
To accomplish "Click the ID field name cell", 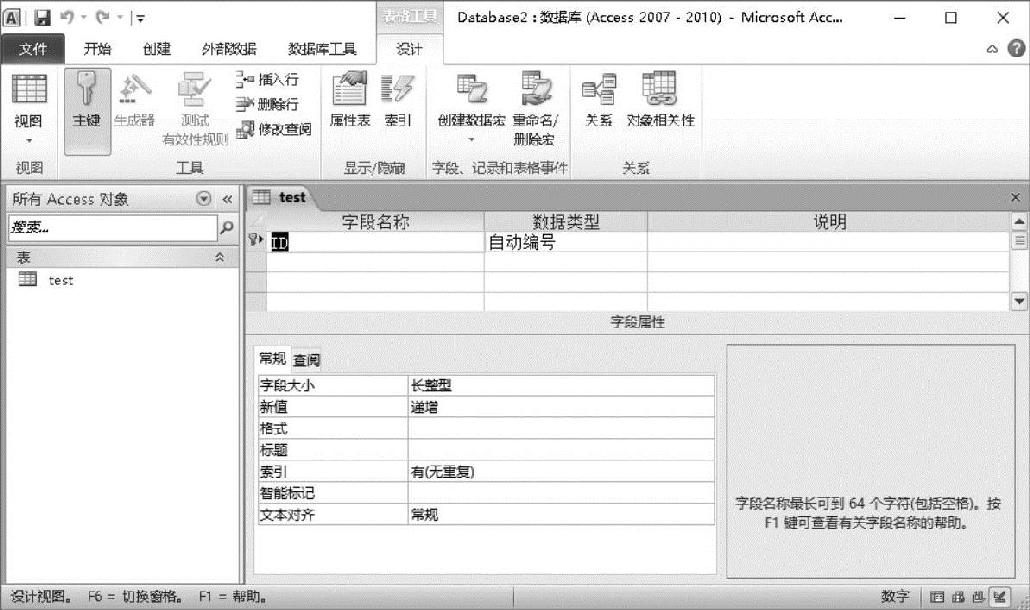I will pos(375,242).
